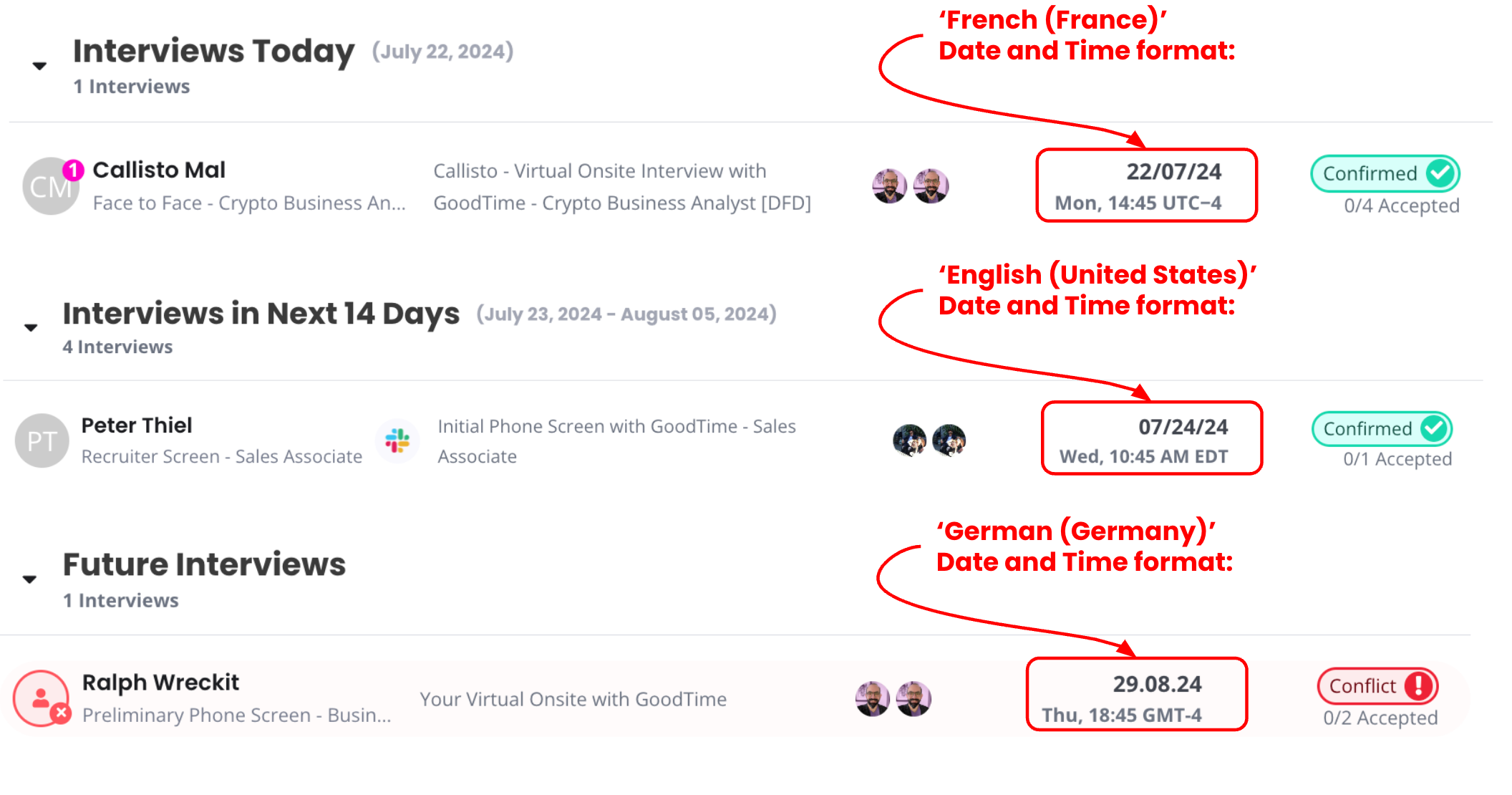The height and width of the screenshot is (795, 1512).
Task: Click the date box showing 07/24/24
Action: [1152, 438]
